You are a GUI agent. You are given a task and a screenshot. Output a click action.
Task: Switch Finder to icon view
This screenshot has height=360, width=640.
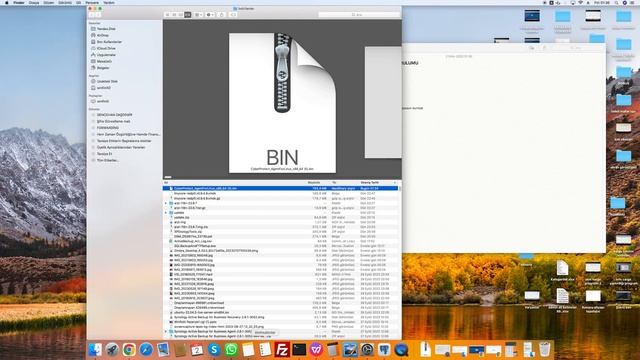click(167, 15)
